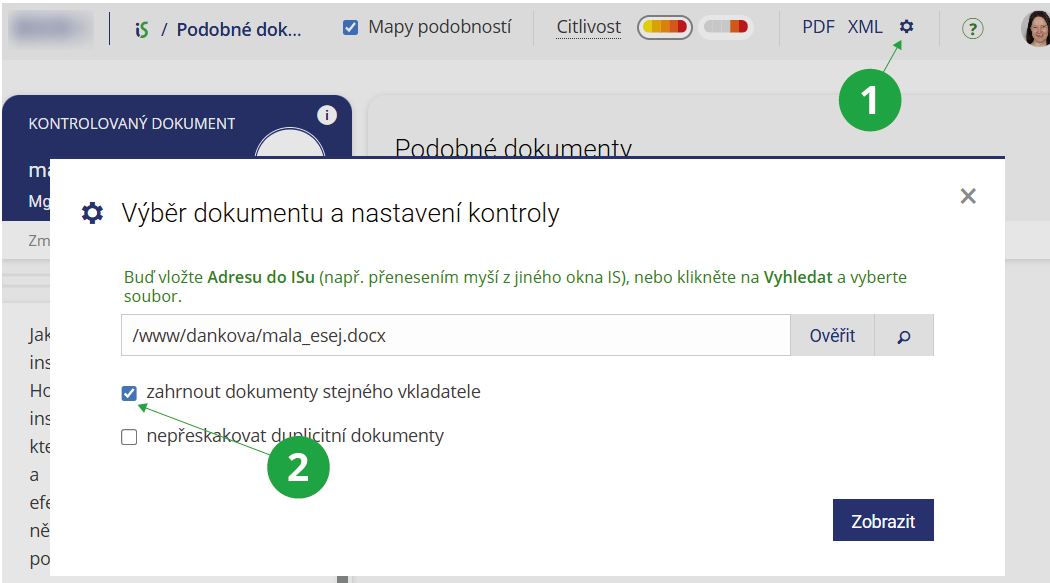The width and height of the screenshot is (1050, 583).
Task: Click the Zobrazit button
Action: point(883,521)
